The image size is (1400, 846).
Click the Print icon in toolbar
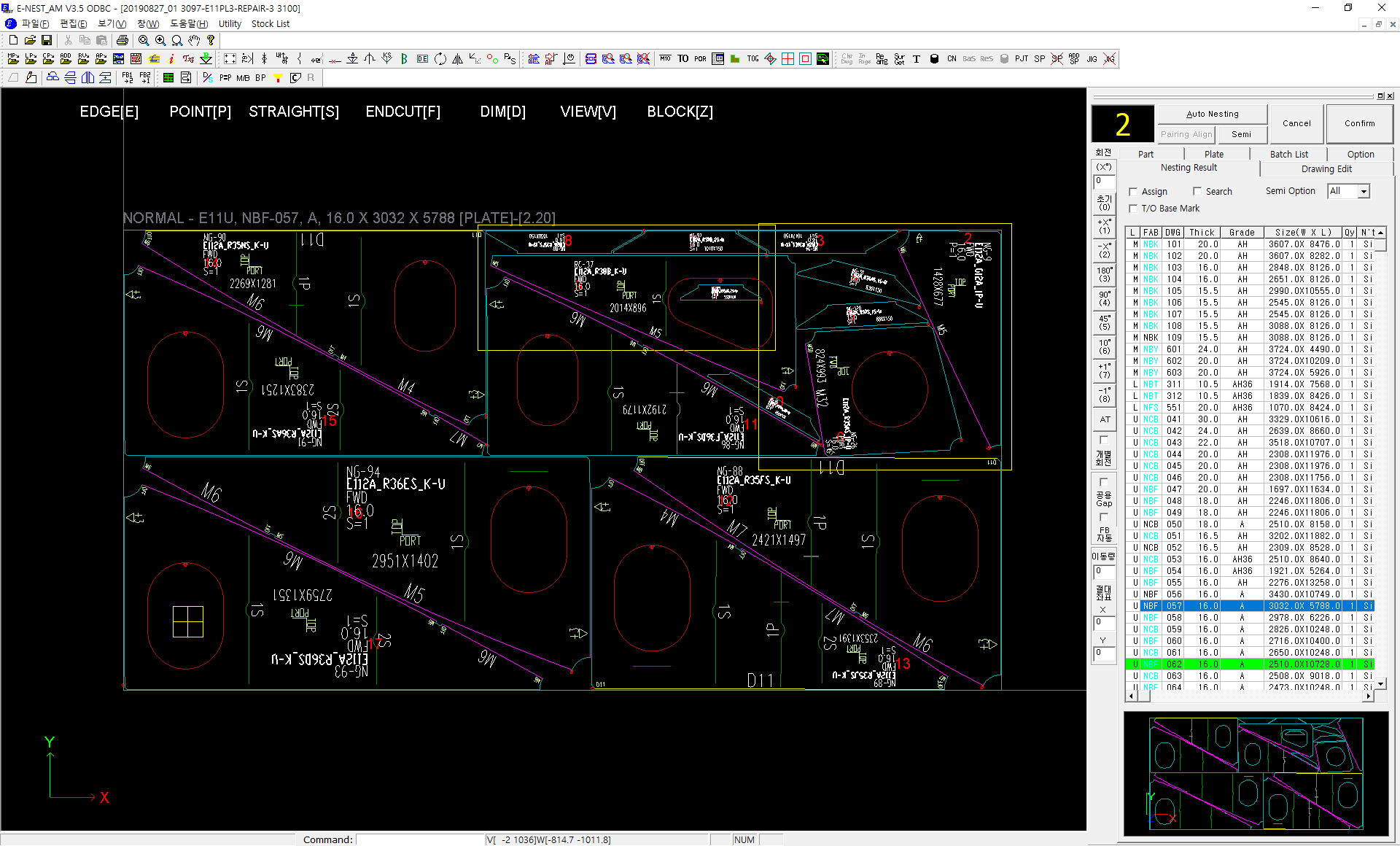point(122,41)
